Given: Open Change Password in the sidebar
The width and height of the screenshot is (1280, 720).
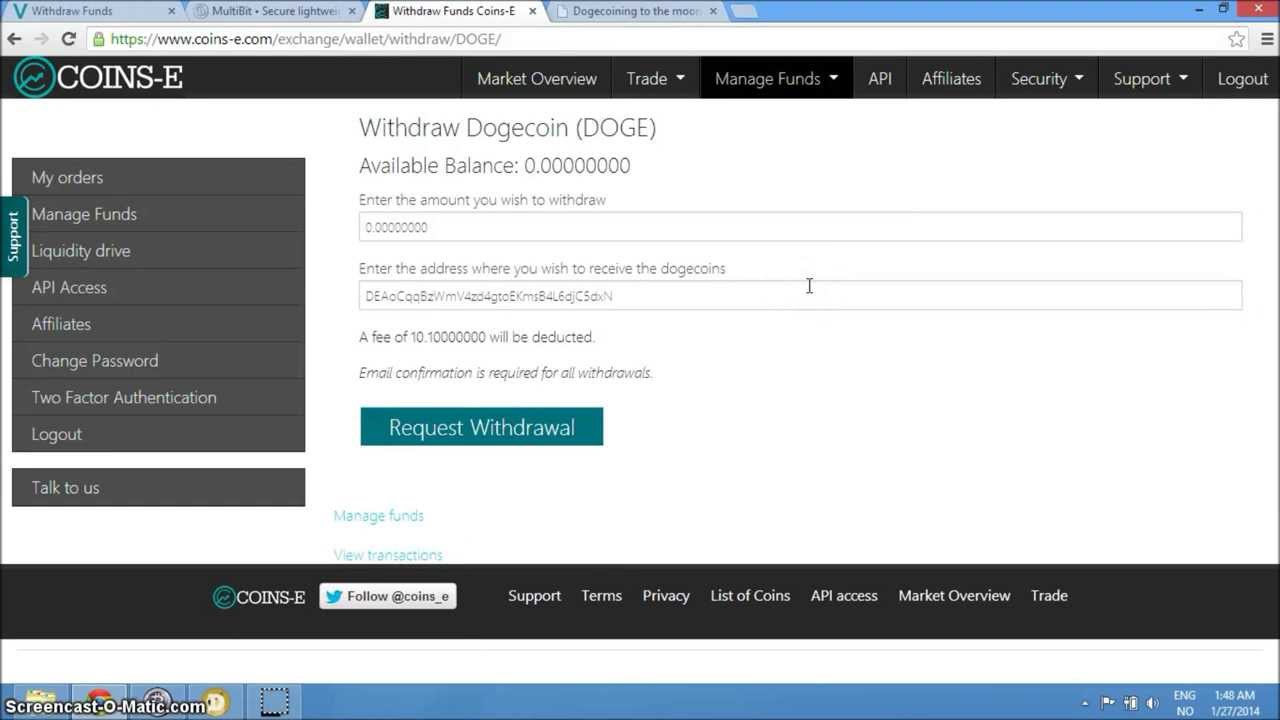Looking at the screenshot, I should coord(158,361).
